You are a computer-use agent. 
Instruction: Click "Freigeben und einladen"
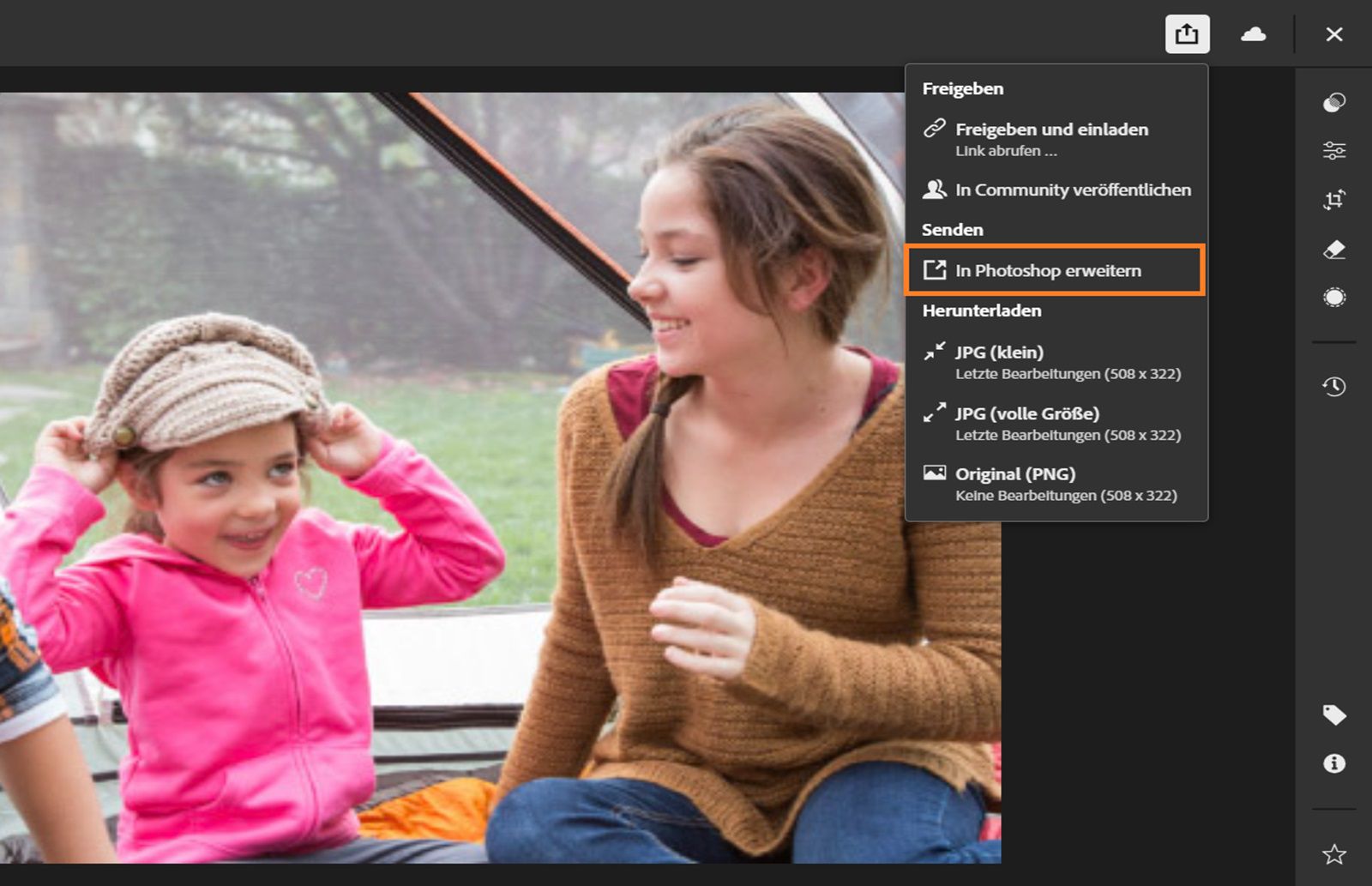coord(1052,130)
